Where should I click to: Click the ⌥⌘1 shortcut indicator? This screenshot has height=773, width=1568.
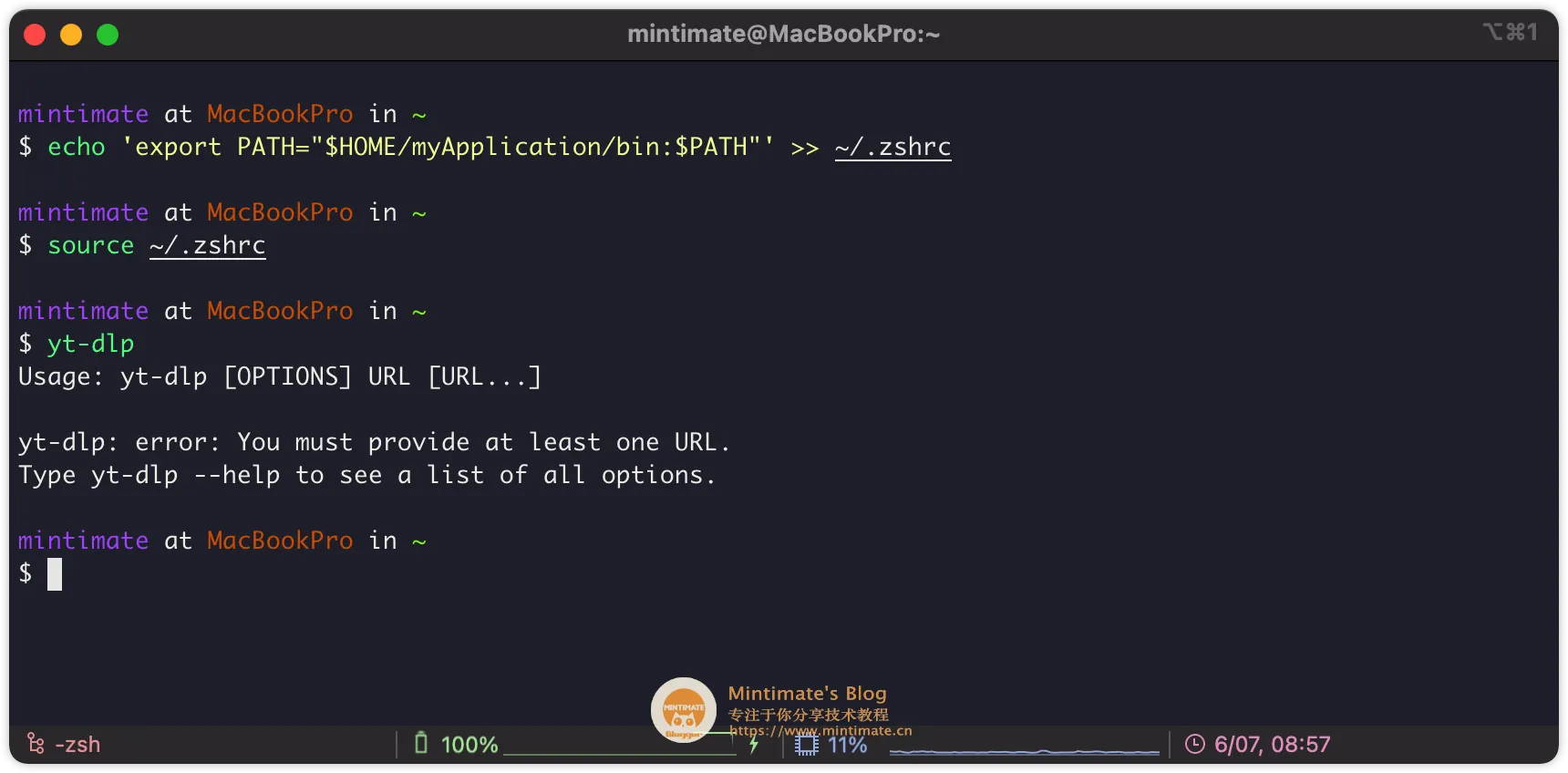(x=1511, y=32)
